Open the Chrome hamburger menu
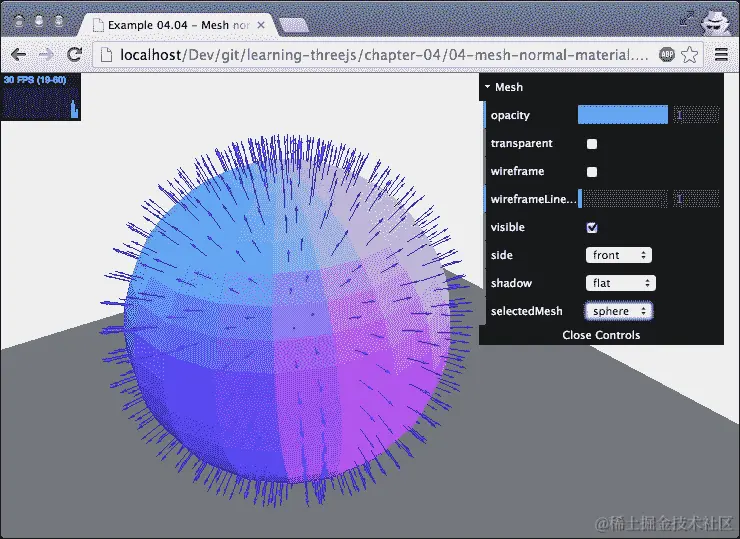Viewport: 740px width, 539px height. coord(721,55)
